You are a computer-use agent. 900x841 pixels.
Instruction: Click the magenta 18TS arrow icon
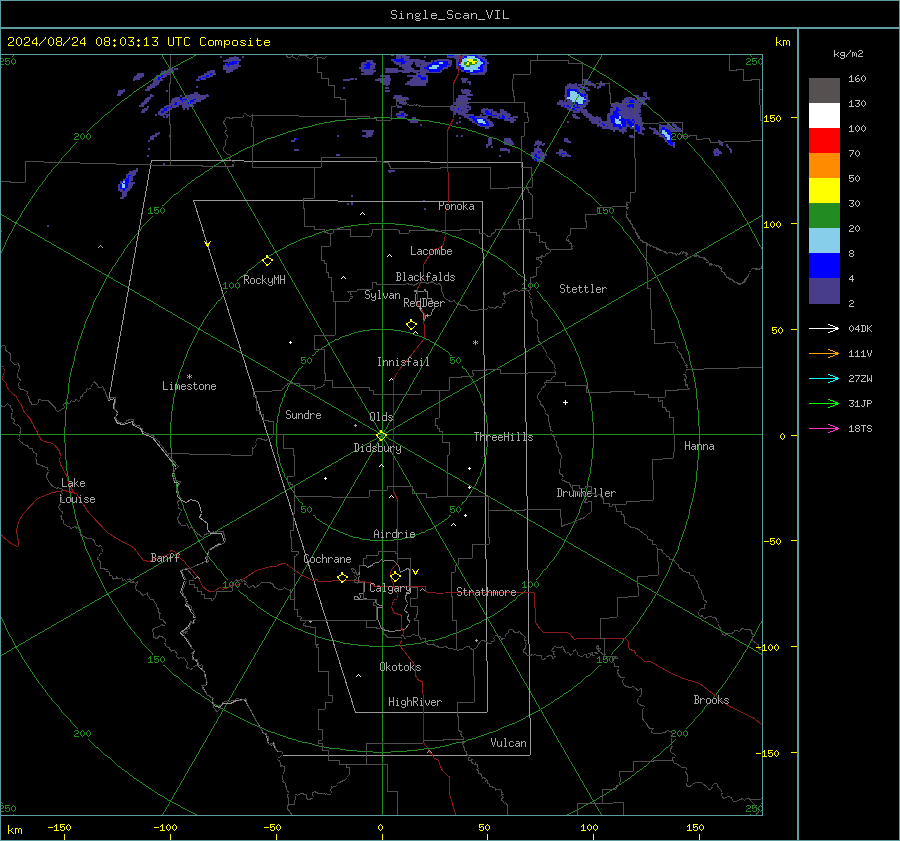(824, 428)
